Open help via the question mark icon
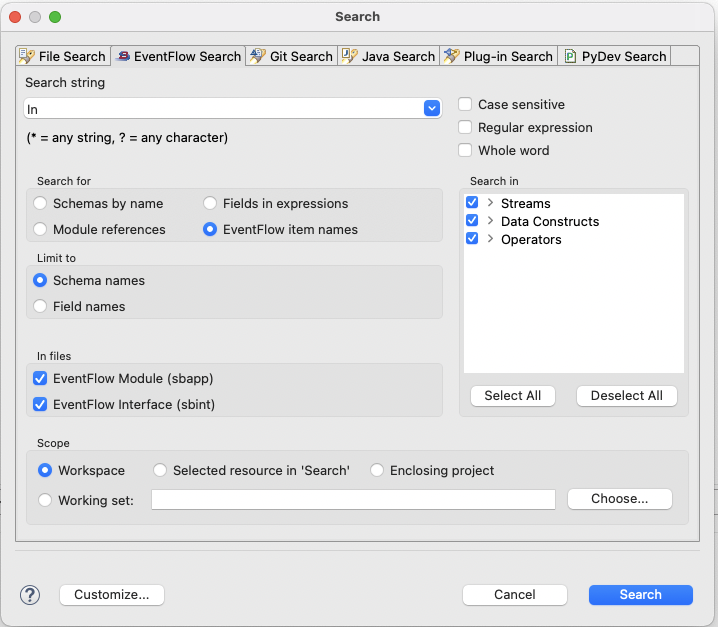 point(30,595)
